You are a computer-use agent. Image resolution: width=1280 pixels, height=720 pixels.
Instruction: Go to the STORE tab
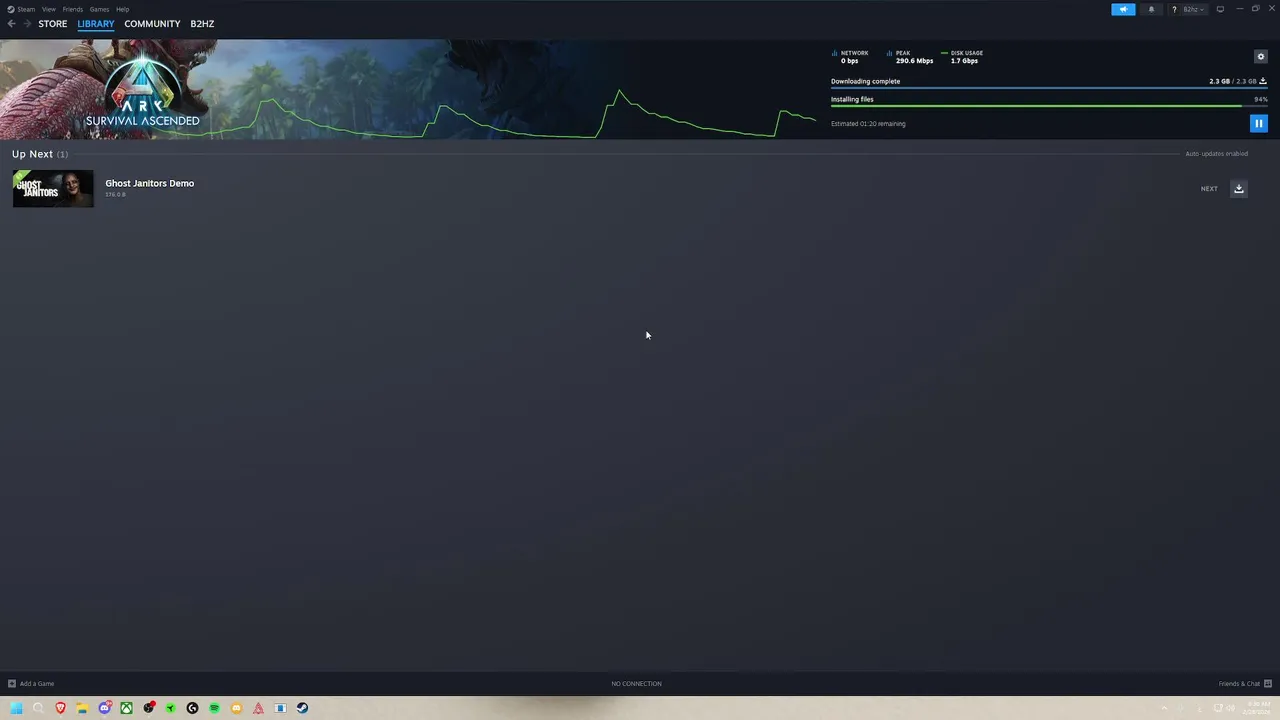(x=53, y=24)
